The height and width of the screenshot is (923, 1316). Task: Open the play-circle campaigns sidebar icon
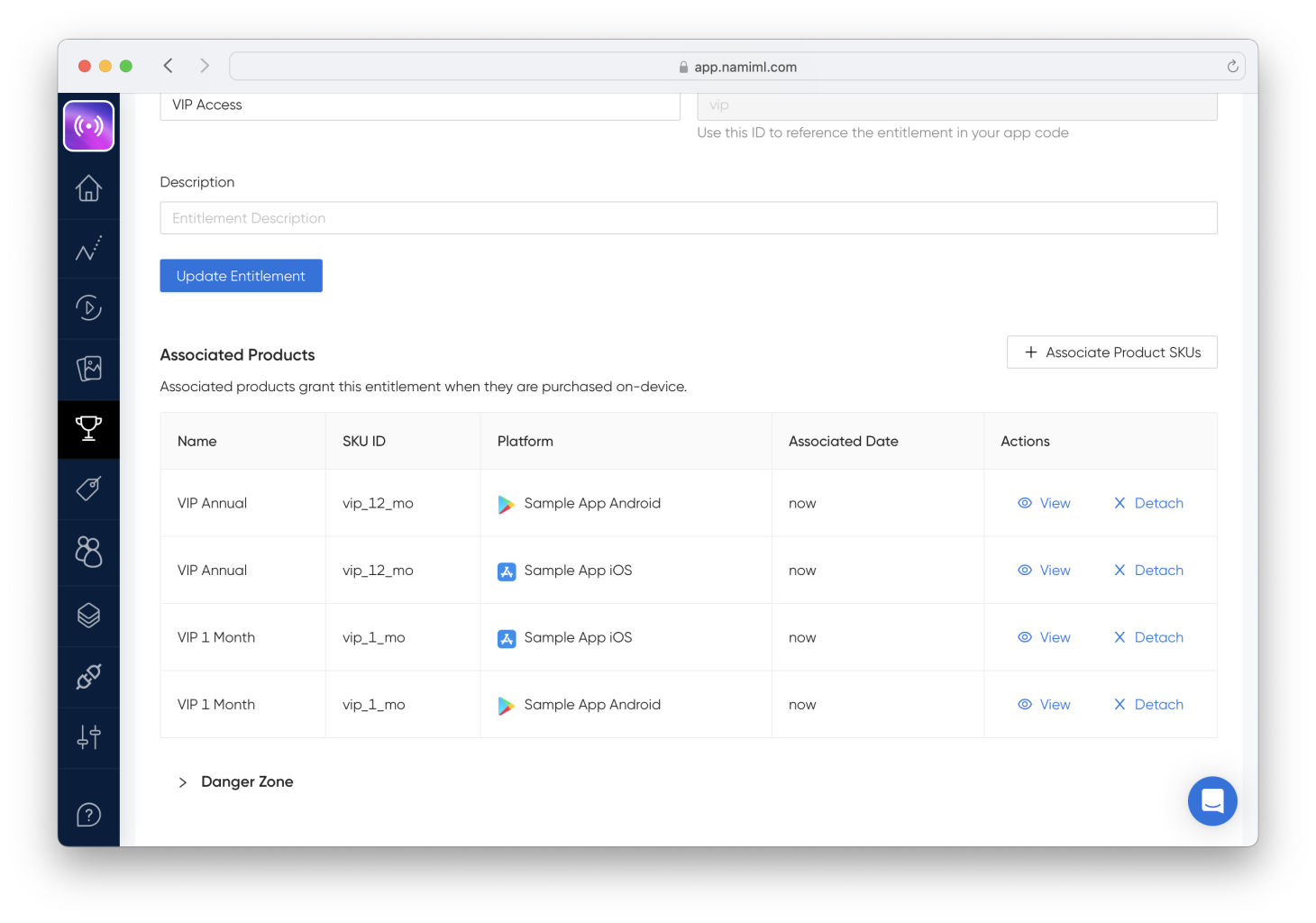coord(88,308)
